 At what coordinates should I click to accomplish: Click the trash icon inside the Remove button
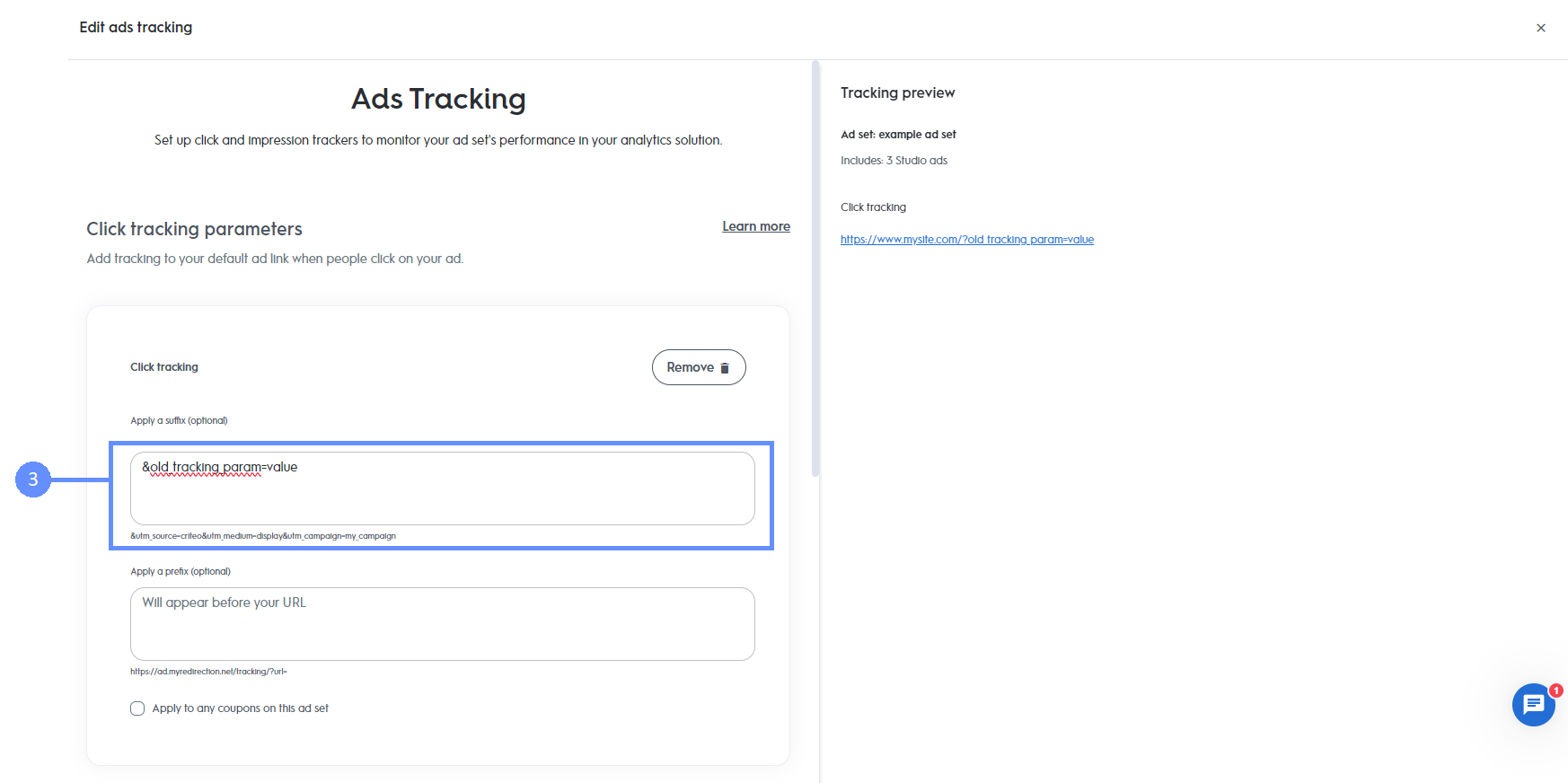tap(725, 367)
